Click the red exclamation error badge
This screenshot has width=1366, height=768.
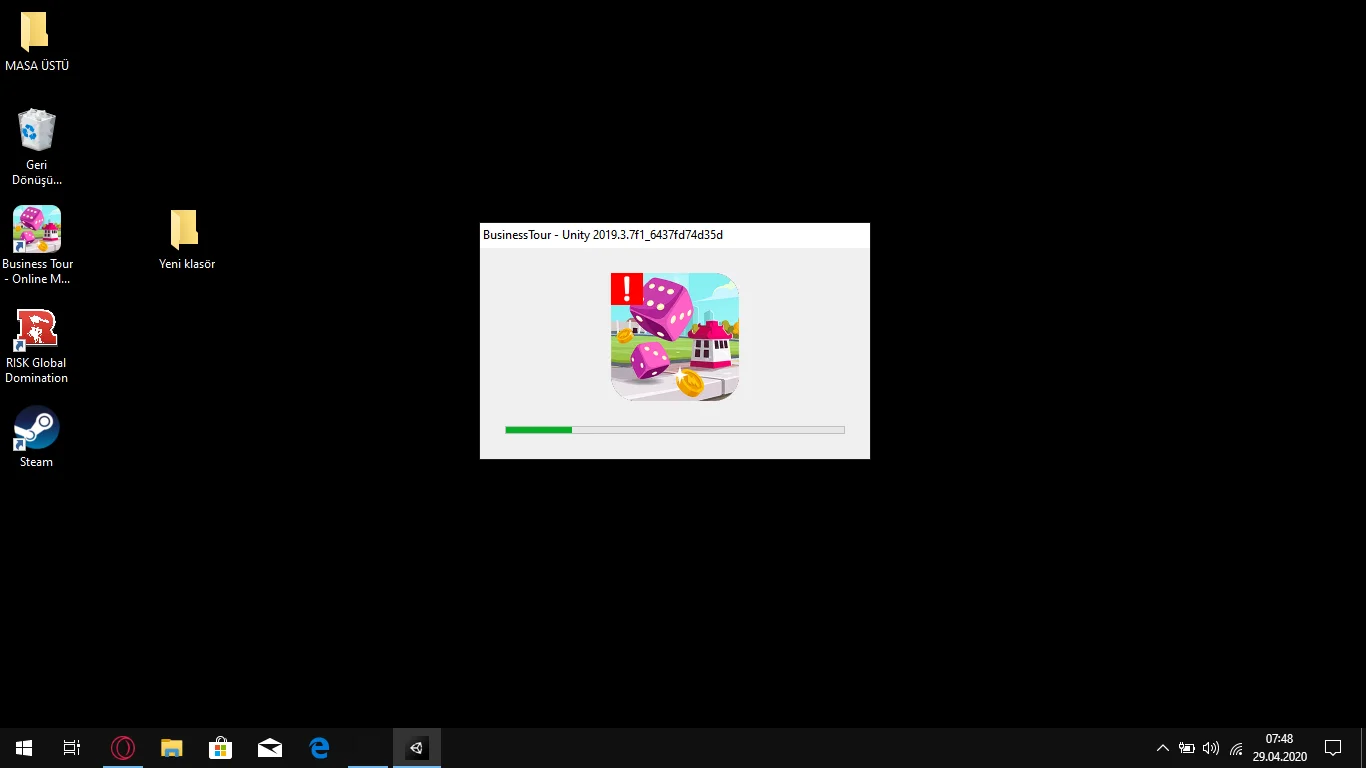(x=627, y=289)
